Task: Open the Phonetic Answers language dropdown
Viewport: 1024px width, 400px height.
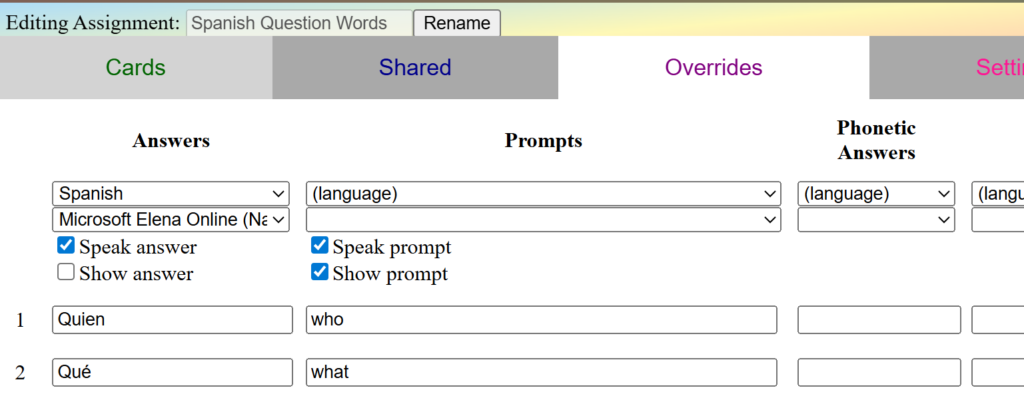Action: tap(878, 194)
